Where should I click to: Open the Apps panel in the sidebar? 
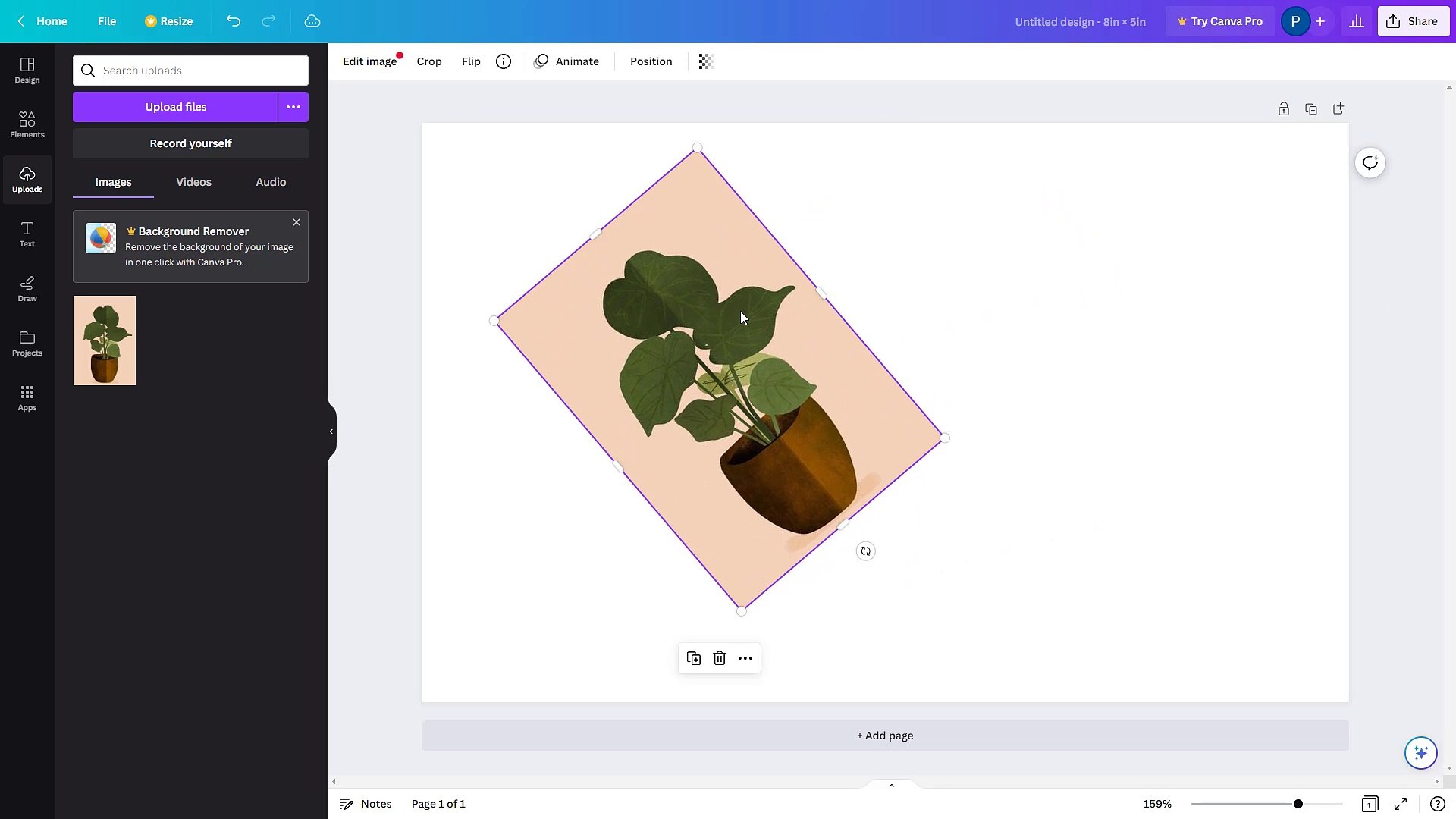[x=27, y=397]
